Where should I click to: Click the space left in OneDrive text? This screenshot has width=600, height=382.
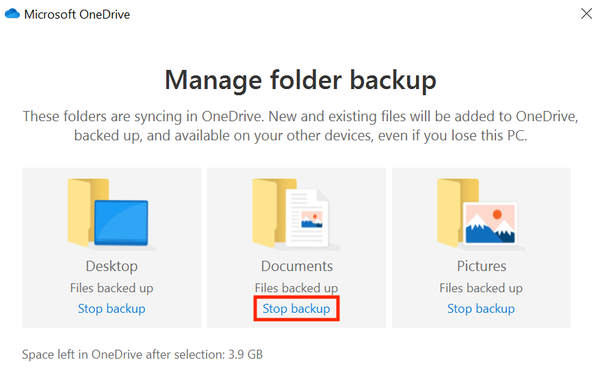point(142,354)
